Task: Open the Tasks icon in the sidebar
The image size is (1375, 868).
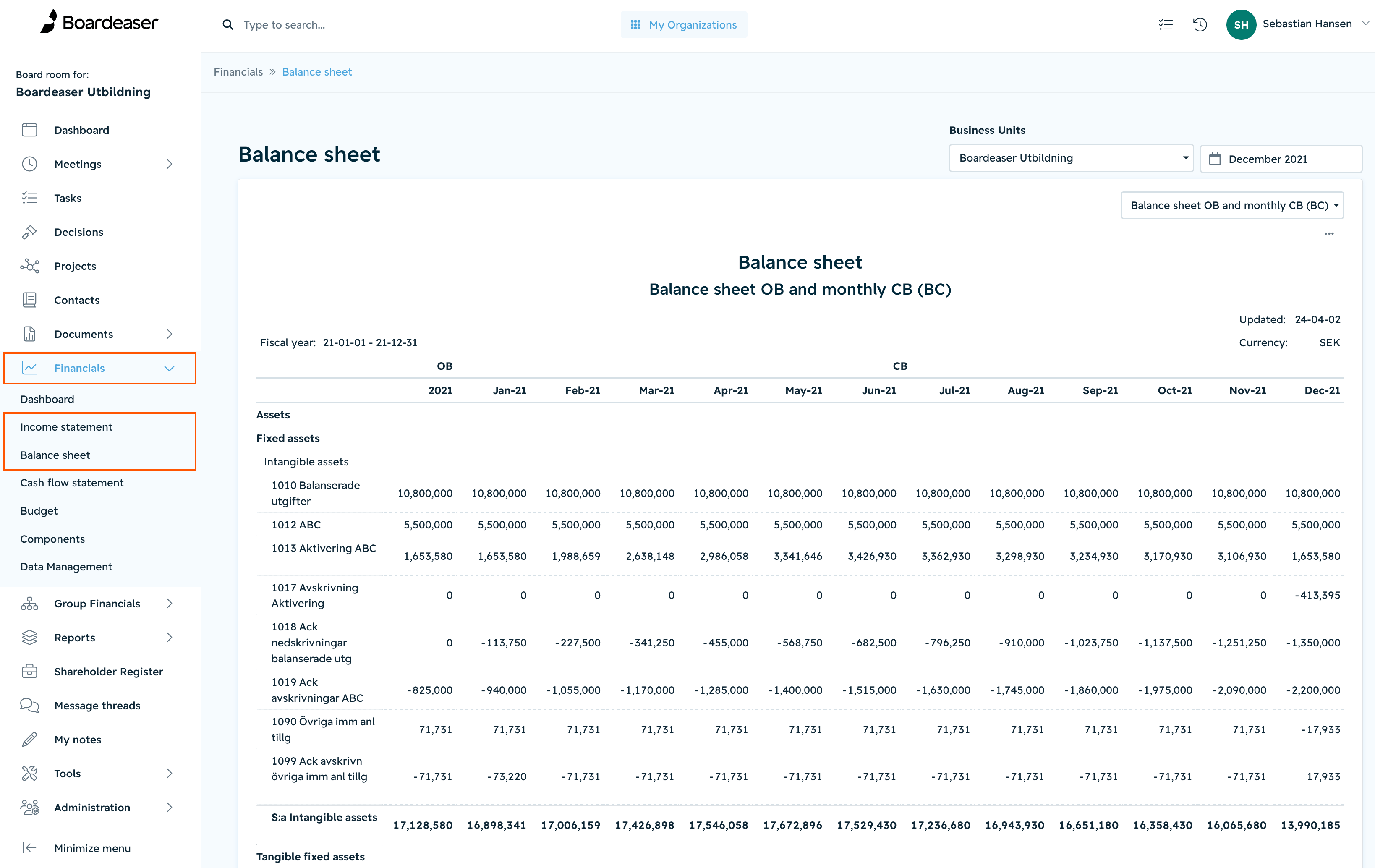Action: pos(30,198)
